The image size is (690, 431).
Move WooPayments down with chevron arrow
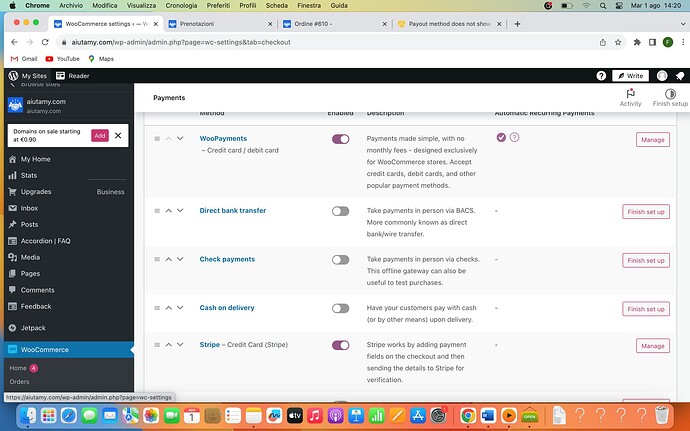coord(180,138)
